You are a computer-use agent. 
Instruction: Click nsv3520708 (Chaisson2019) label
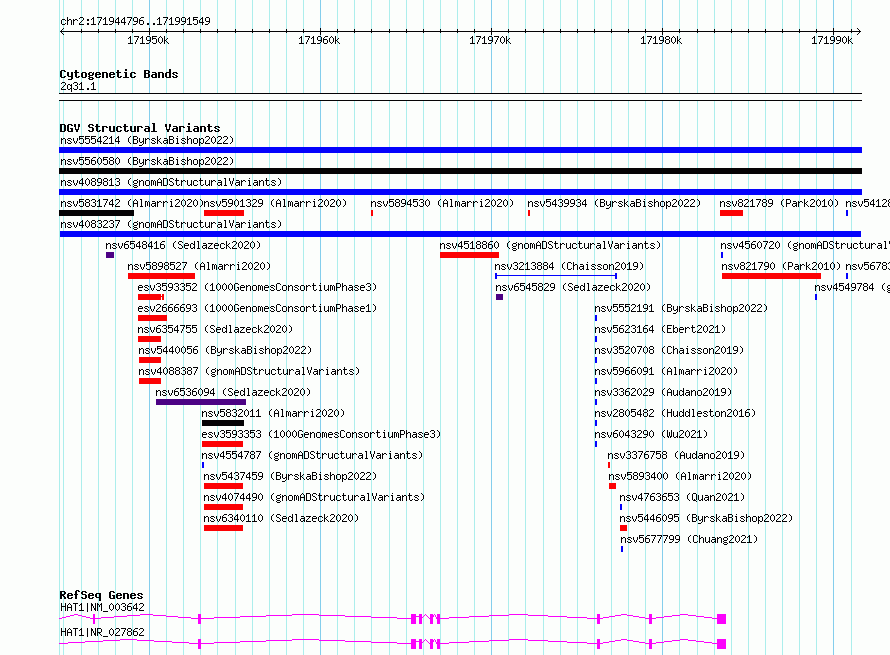(669, 350)
